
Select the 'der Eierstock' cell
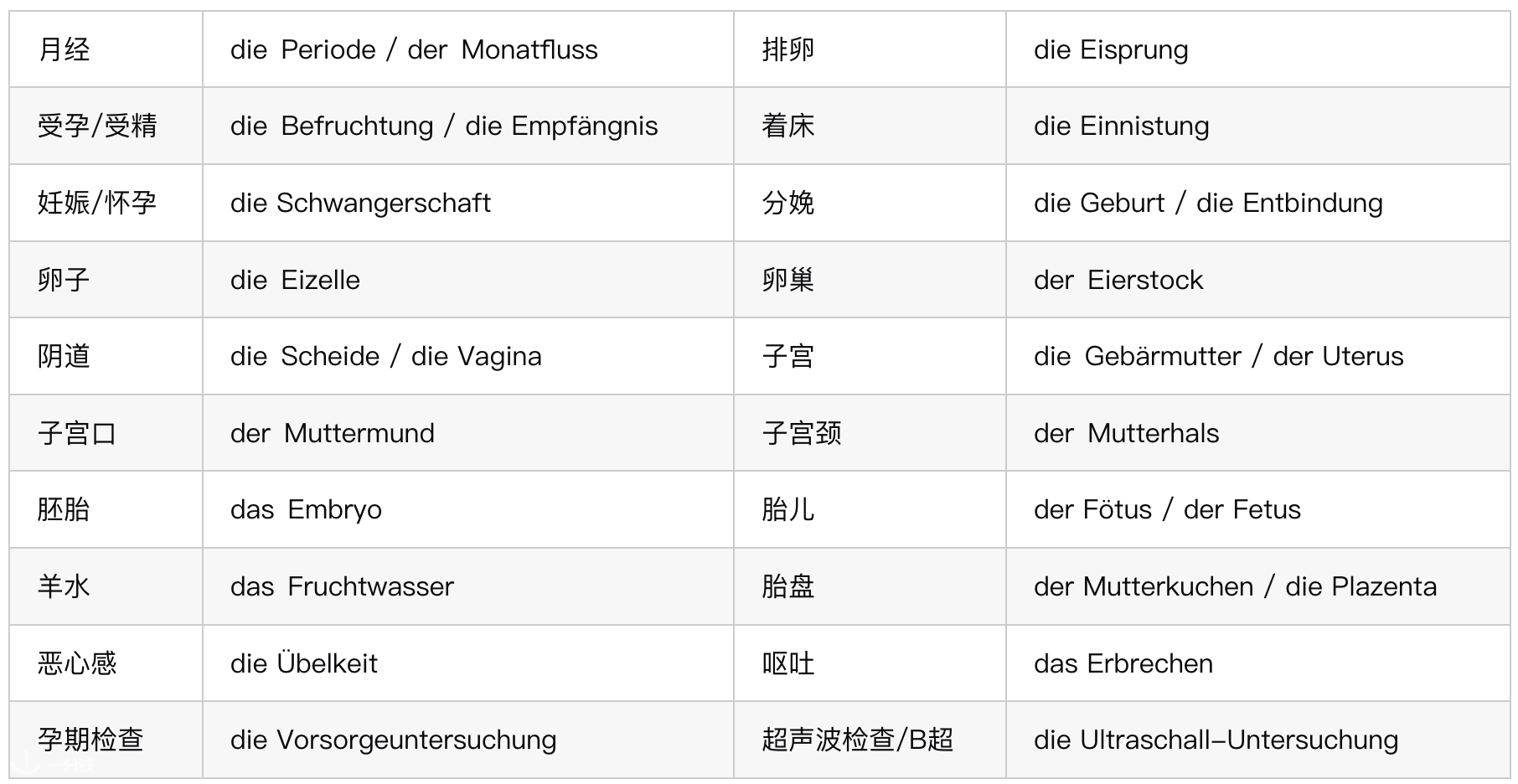(x=1257, y=280)
